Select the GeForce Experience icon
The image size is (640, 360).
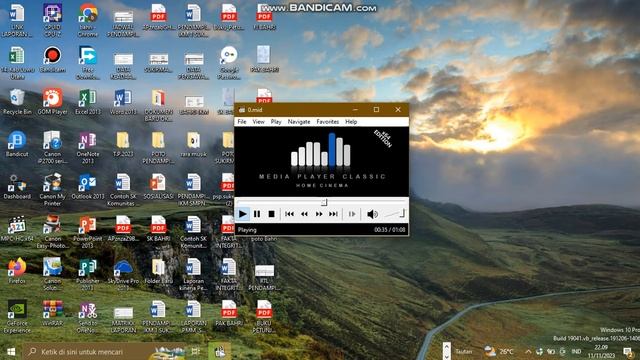point(17,317)
